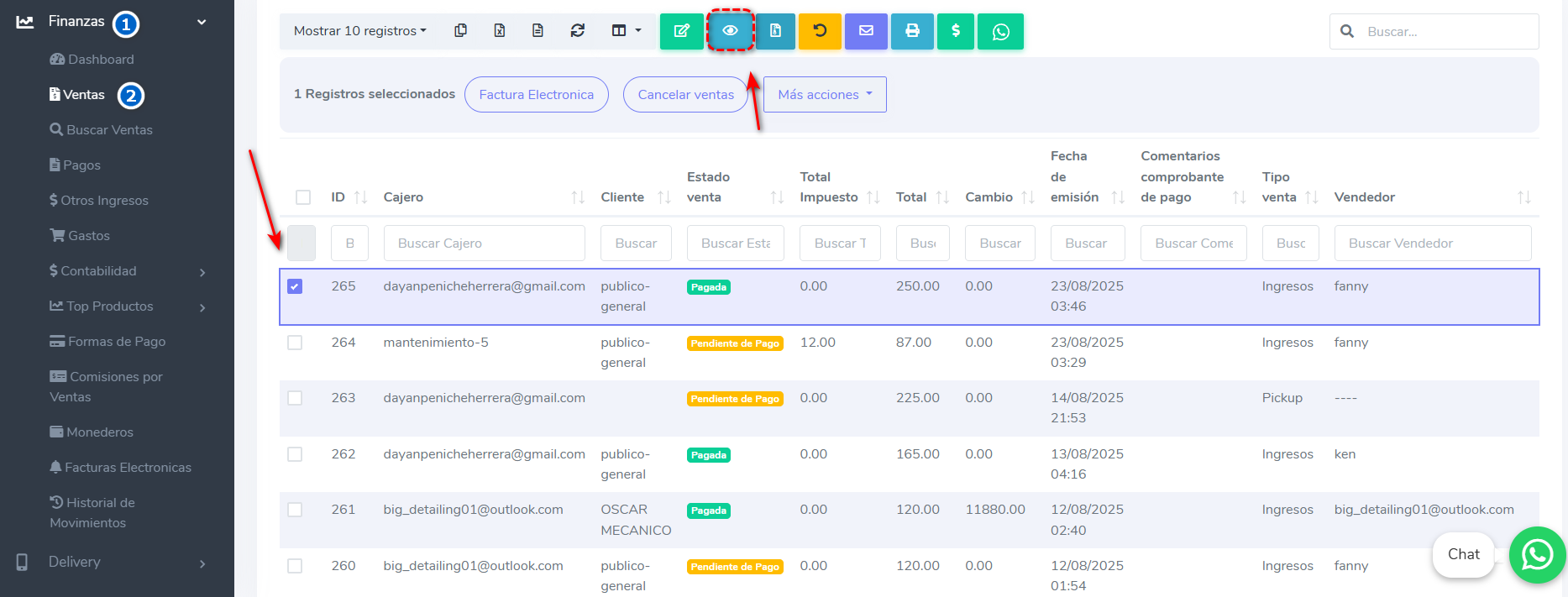View the selected sale with the eye icon
Image resolution: width=1568 pixels, height=597 pixels.
[730, 31]
